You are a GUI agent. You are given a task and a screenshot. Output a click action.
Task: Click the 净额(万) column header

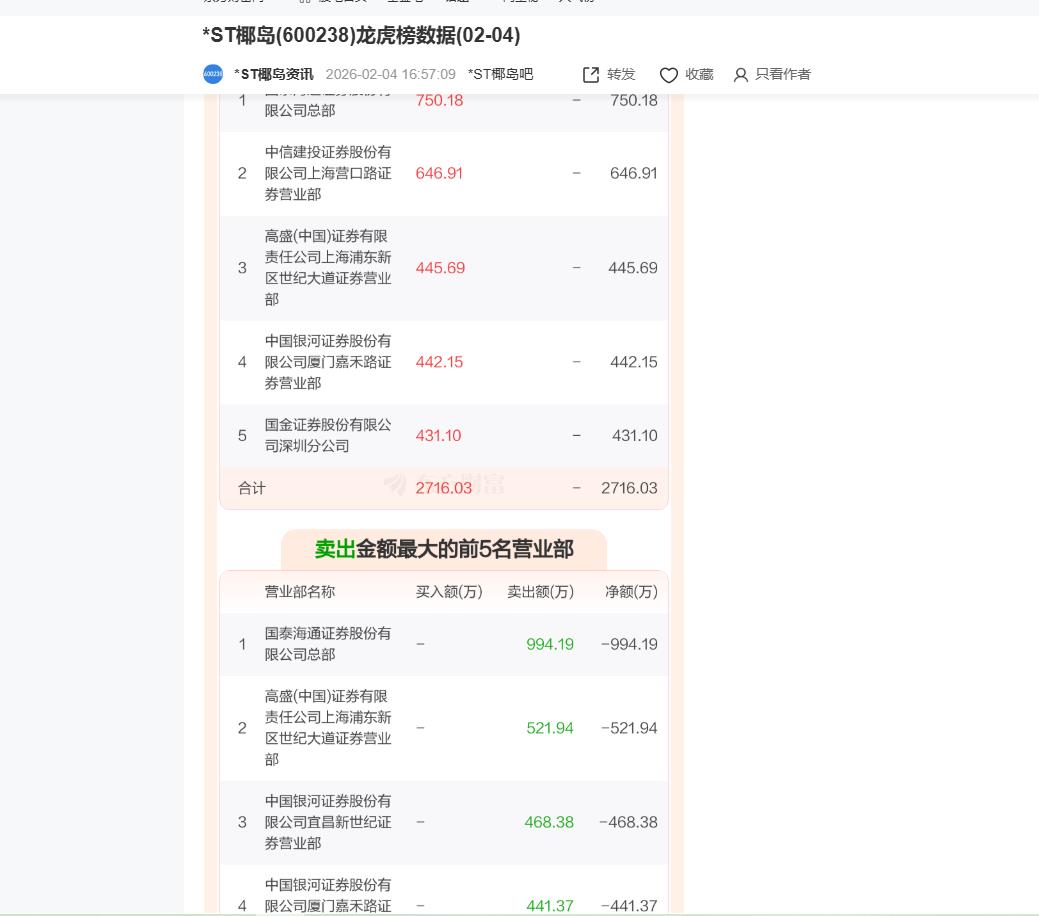631,591
